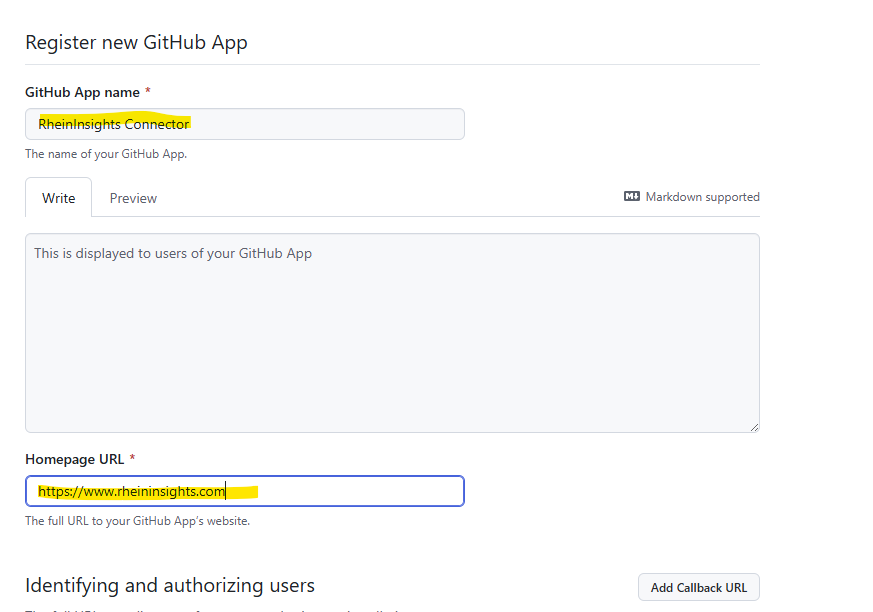The width and height of the screenshot is (873, 612).
Task: Click the 'Register new GitHub App' heading
Action: pos(136,42)
